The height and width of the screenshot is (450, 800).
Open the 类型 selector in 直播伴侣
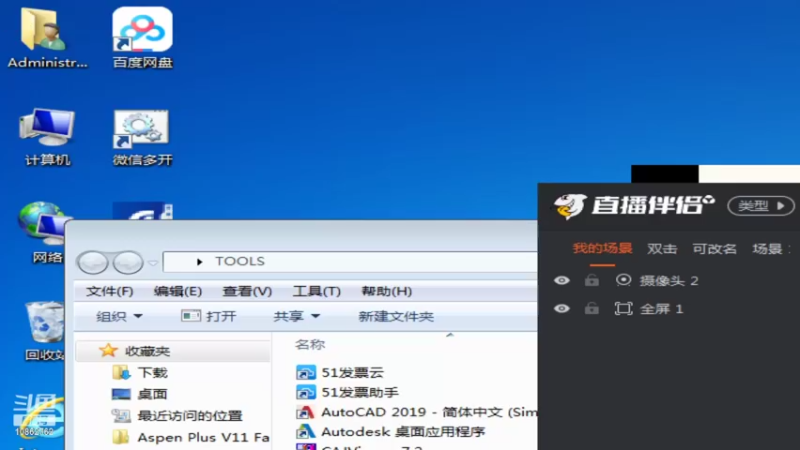coord(761,206)
